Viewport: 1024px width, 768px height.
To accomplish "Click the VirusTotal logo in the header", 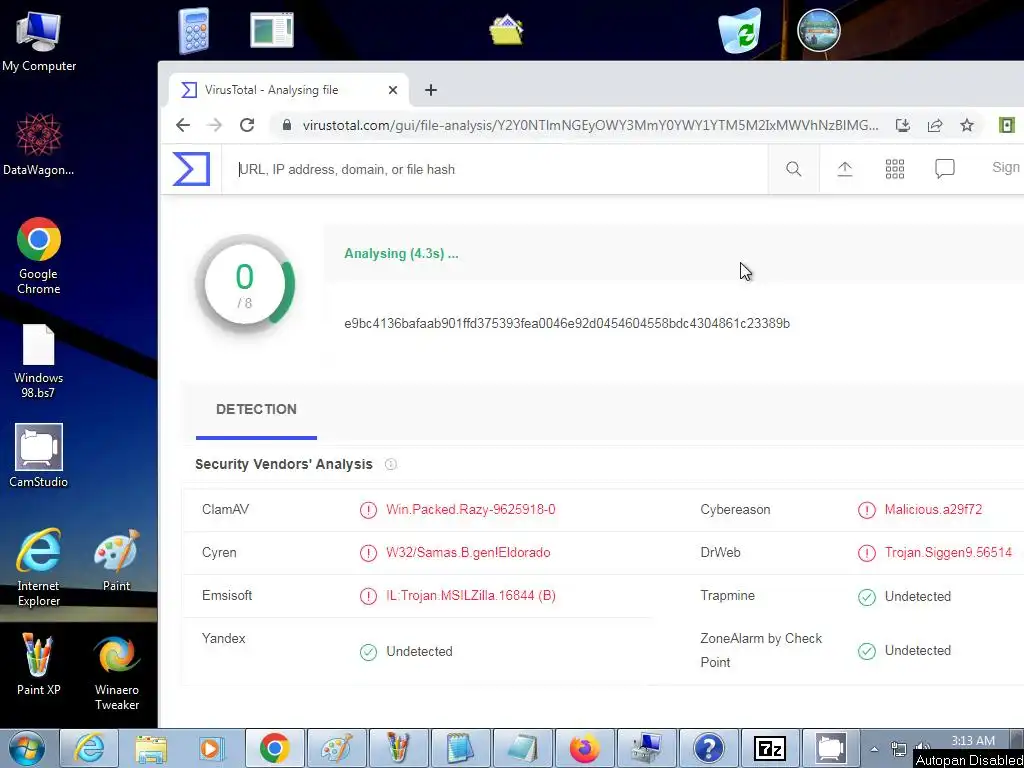I will click(x=191, y=169).
